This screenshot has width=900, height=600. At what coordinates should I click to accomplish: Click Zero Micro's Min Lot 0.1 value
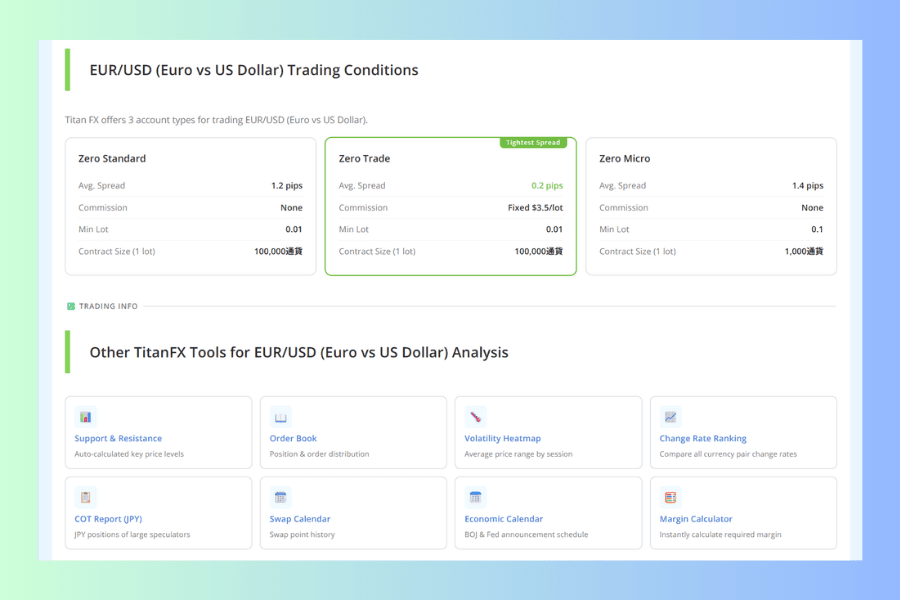pyautogui.click(x=817, y=229)
